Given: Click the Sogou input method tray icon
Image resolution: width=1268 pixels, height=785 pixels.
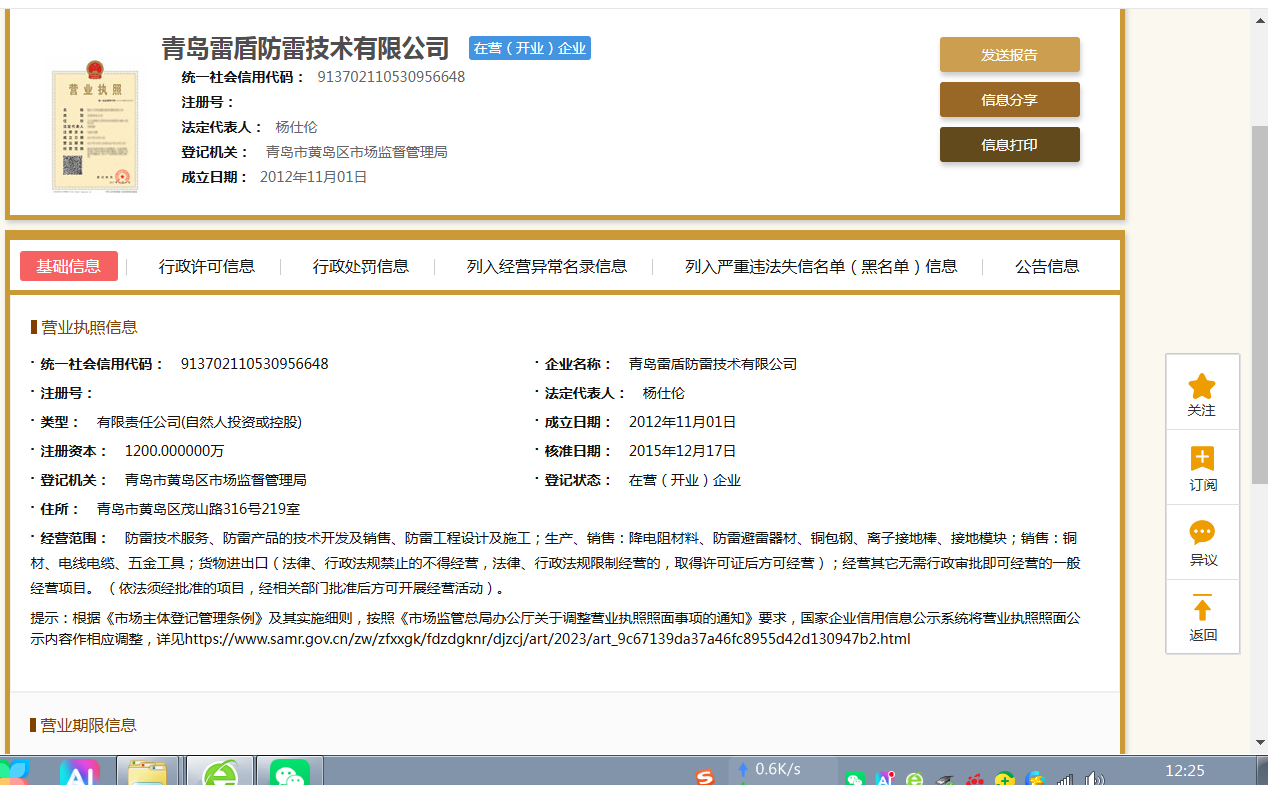Looking at the screenshot, I should click(x=705, y=777).
